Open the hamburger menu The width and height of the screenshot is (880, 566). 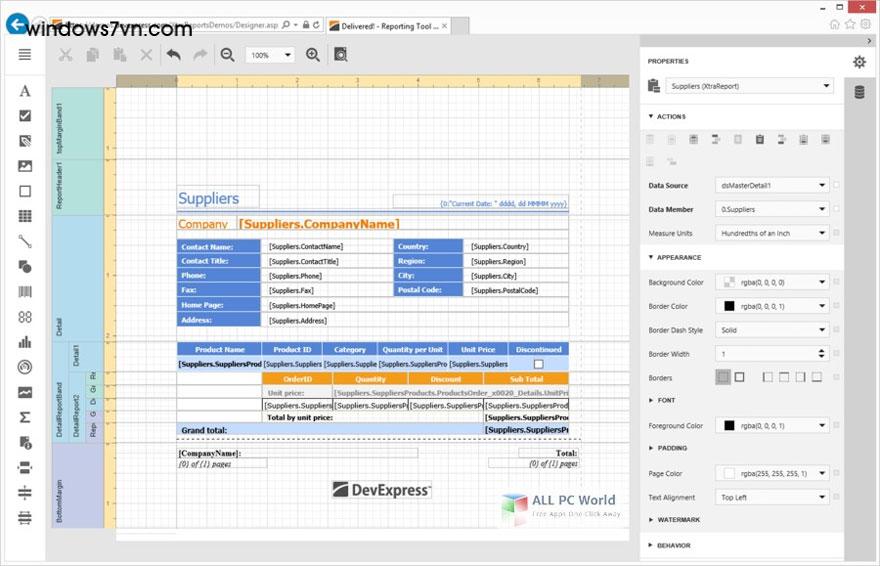[25, 54]
